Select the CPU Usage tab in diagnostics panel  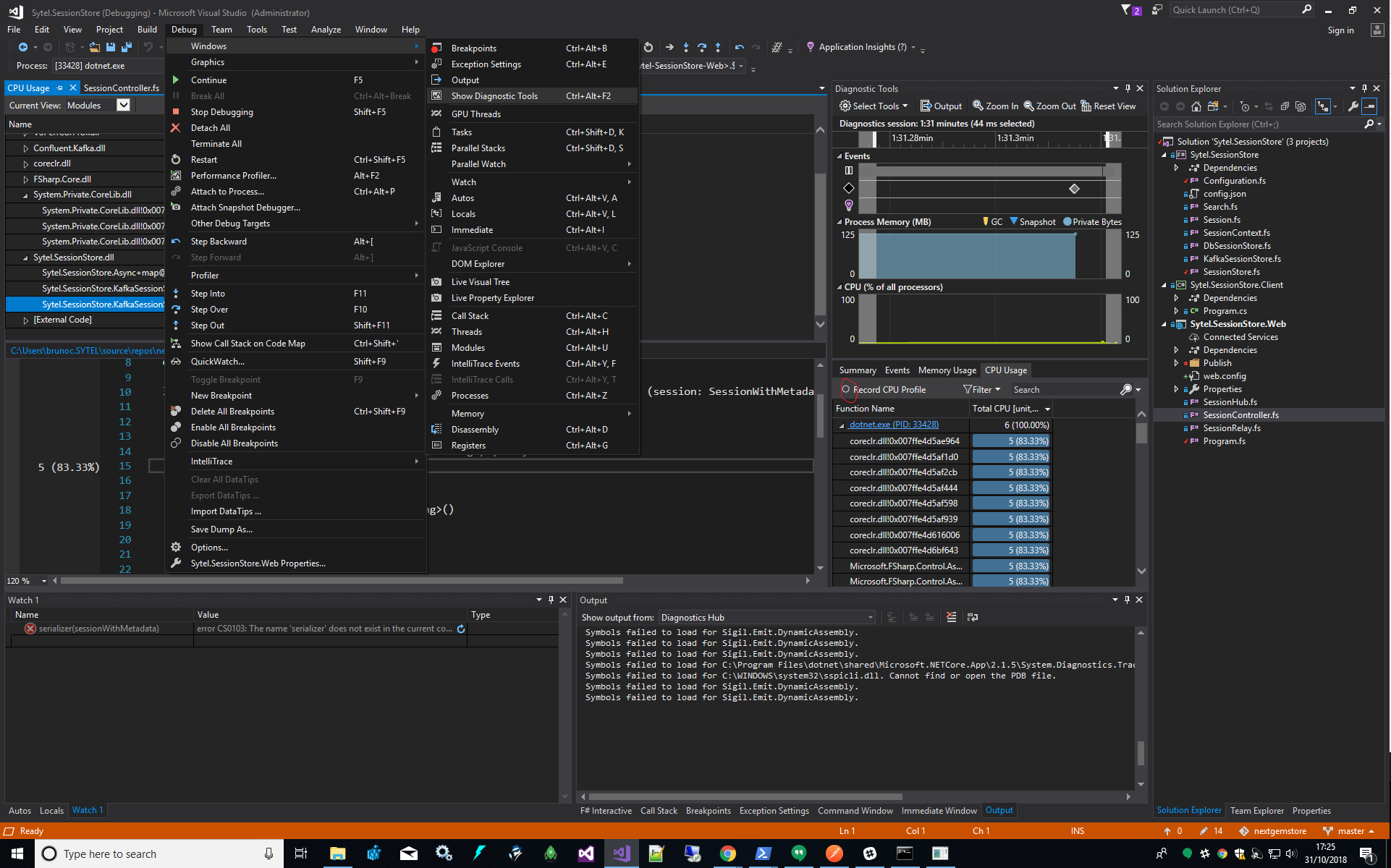1005,370
